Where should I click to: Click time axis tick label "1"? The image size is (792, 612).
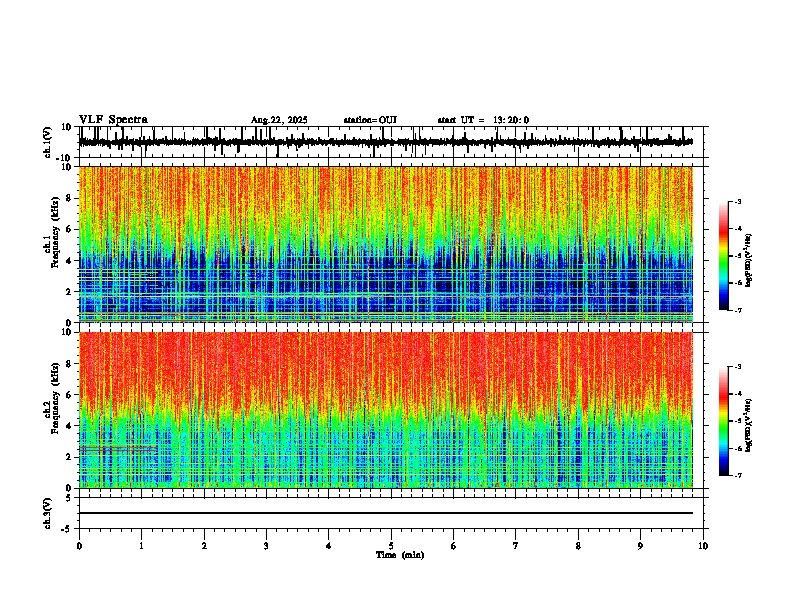(x=141, y=546)
